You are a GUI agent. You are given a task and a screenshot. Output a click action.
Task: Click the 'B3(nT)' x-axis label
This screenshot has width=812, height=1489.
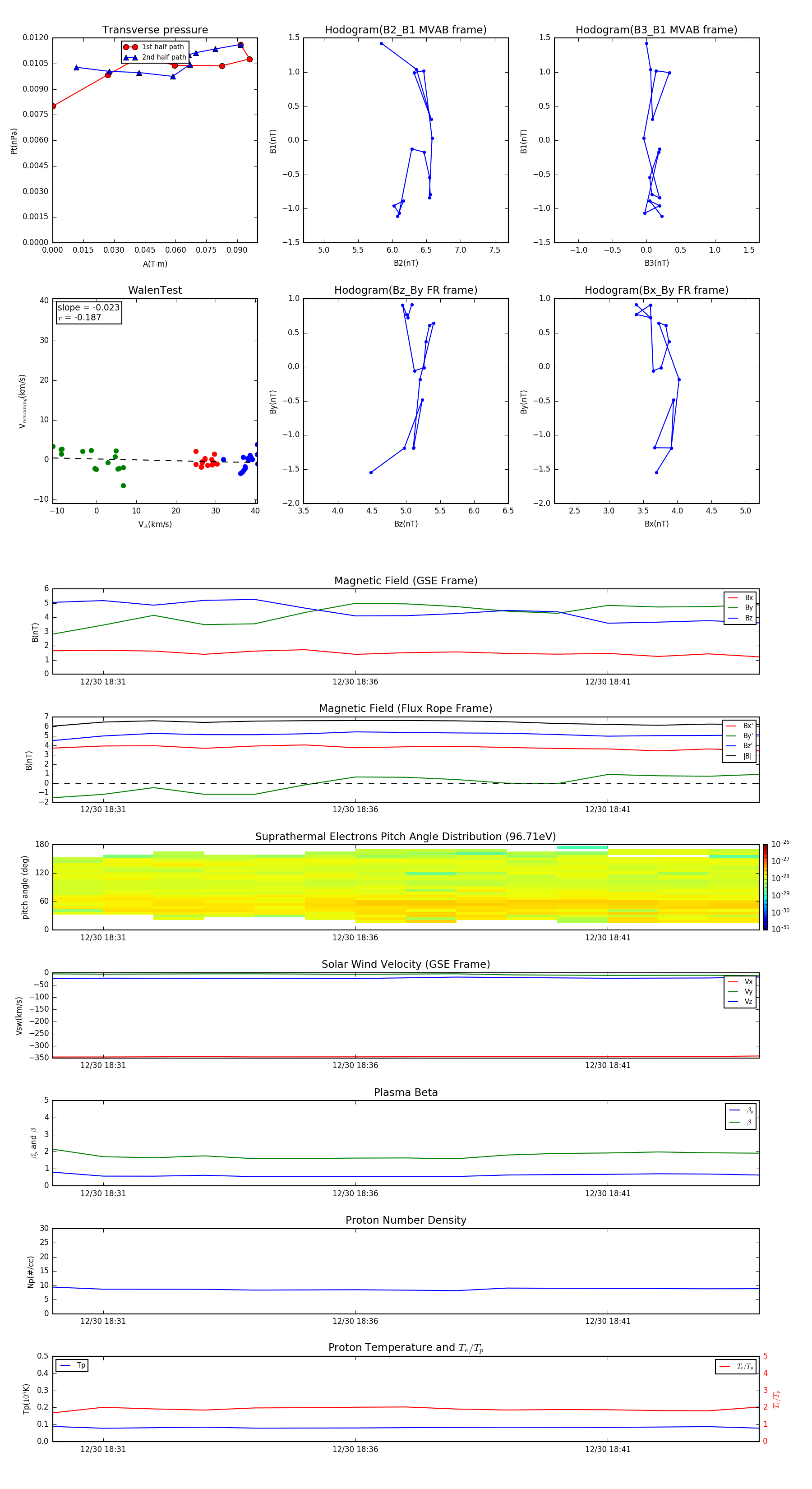pos(656,263)
